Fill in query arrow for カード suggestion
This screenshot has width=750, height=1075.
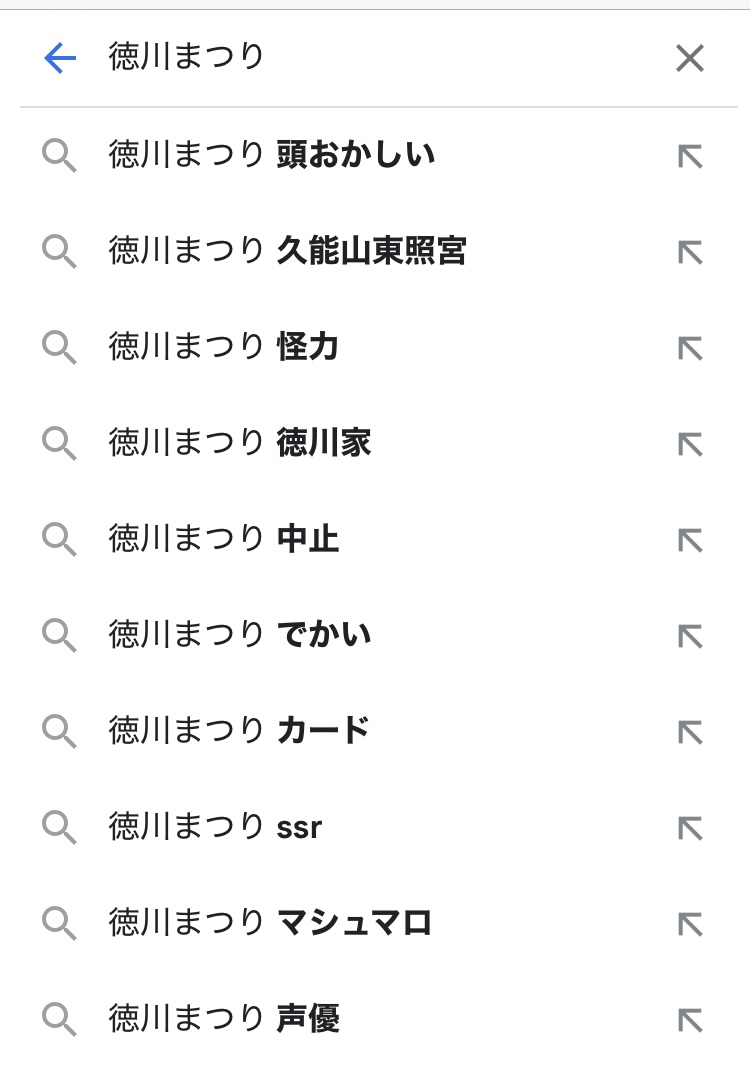pyautogui.click(x=690, y=732)
